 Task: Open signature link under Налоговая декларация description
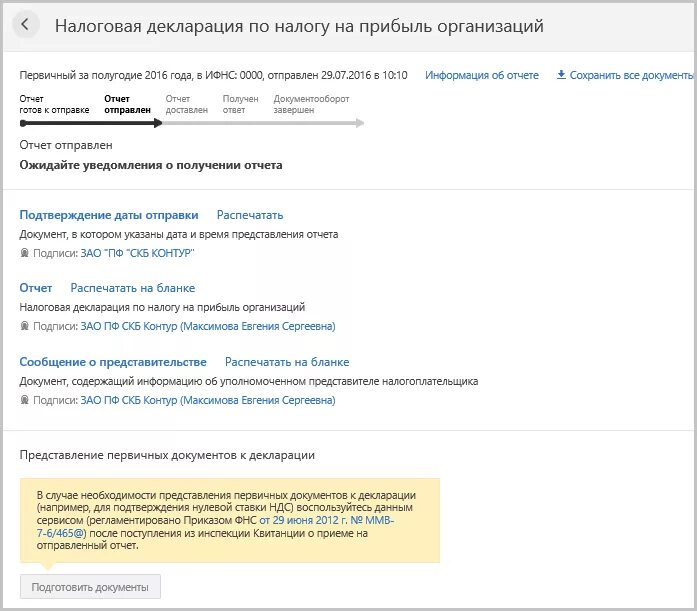(x=208, y=326)
